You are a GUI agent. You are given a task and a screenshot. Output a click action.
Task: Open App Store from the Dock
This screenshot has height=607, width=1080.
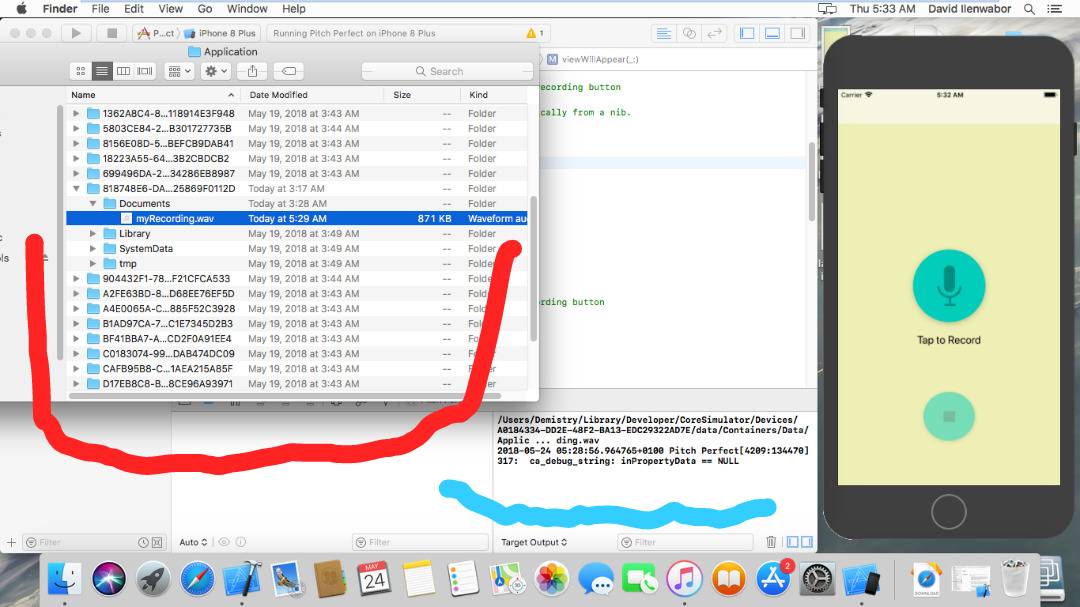click(773, 578)
